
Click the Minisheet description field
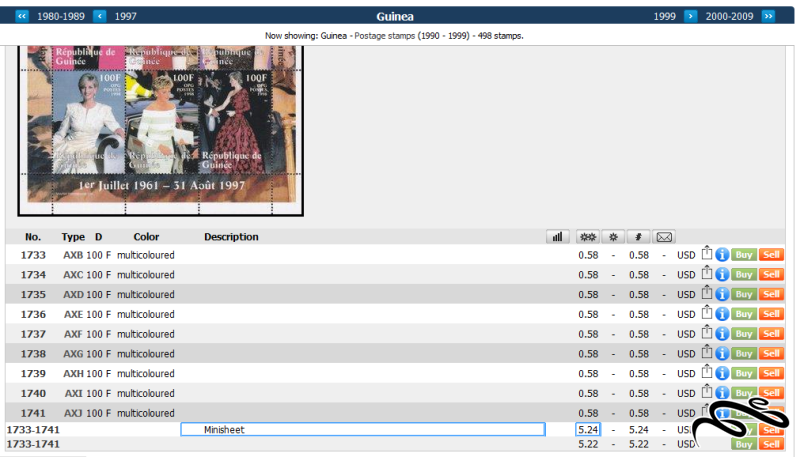click(x=363, y=429)
